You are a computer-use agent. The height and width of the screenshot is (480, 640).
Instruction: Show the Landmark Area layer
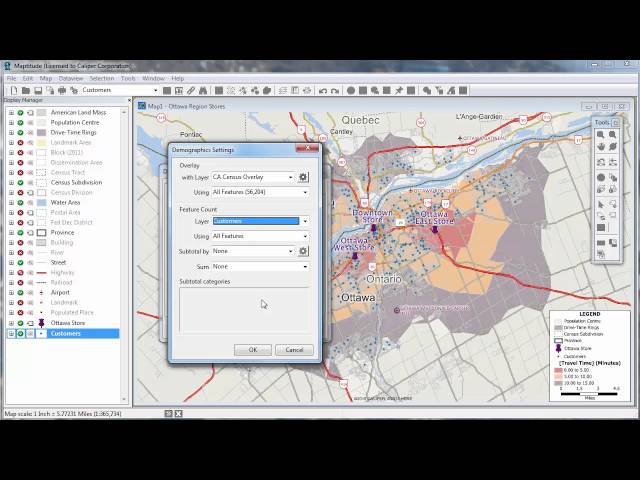click(20, 142)
